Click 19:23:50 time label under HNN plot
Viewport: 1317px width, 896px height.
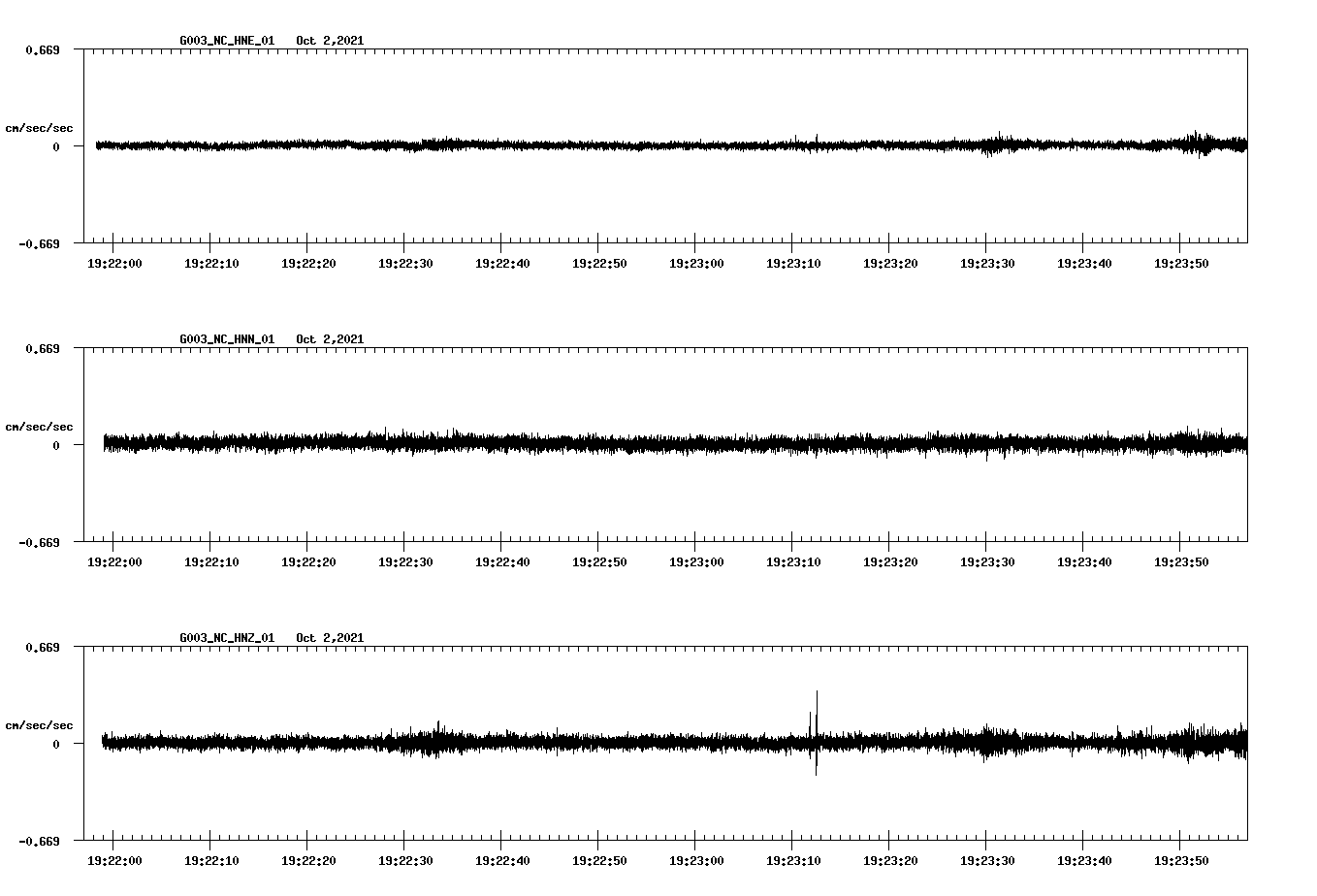click(1181, 561)
